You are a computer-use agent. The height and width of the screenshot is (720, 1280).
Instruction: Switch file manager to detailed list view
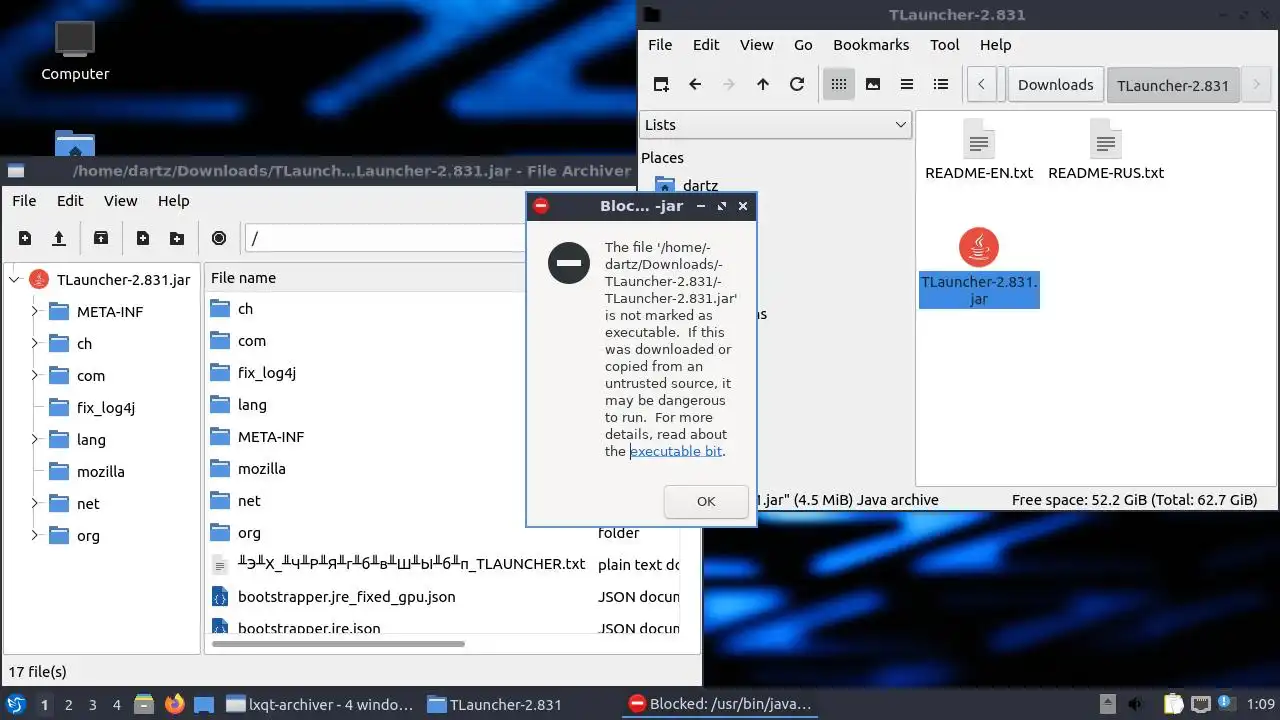[x=941, y=85]
